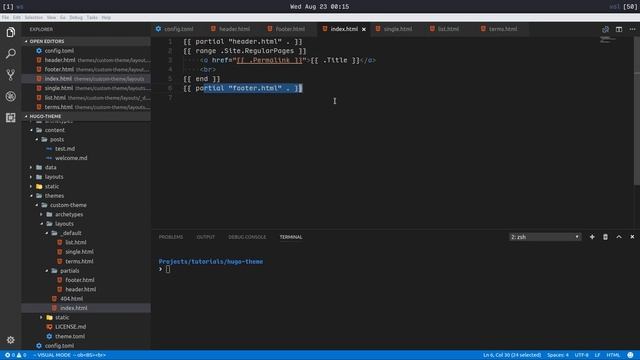
Task: Expand the root layouts folder
Action: click(x=31, y=177)
